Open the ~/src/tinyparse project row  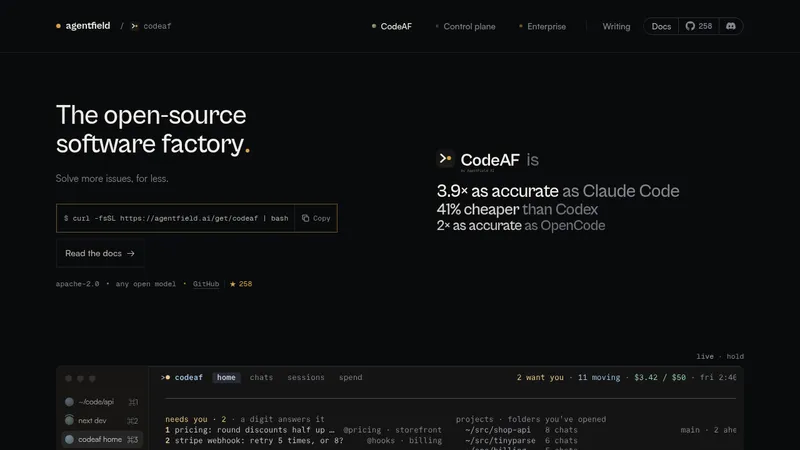pyautogui.click(x=521, y=440)
